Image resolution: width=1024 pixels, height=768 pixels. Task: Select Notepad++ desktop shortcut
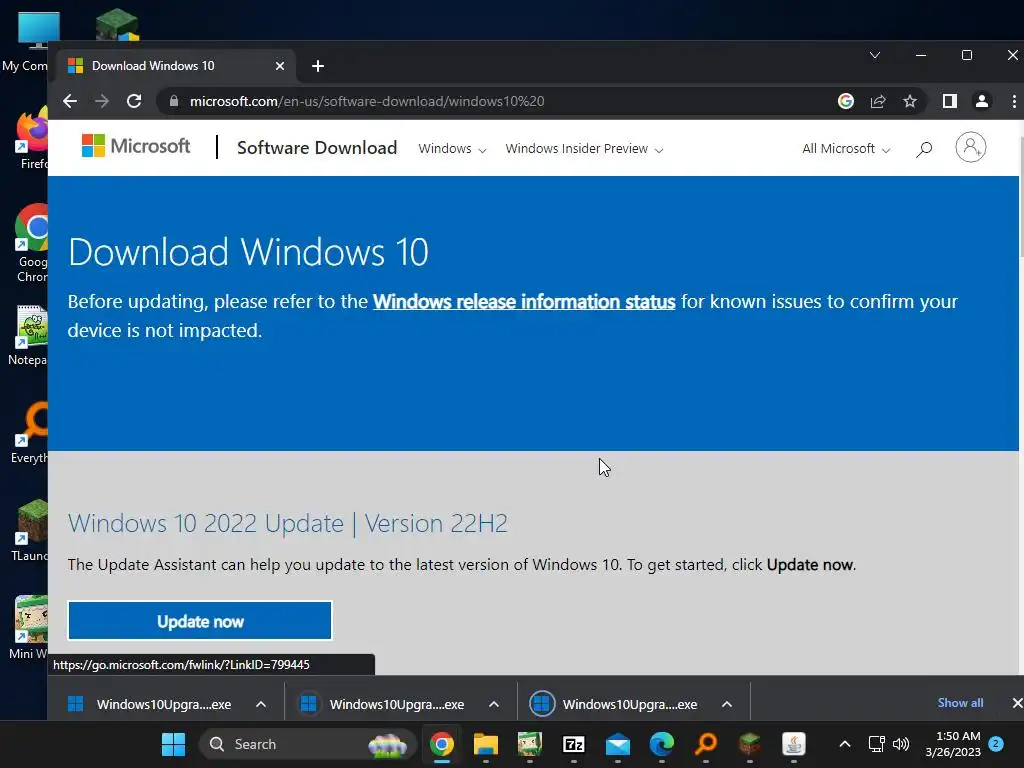click(28, 335)
